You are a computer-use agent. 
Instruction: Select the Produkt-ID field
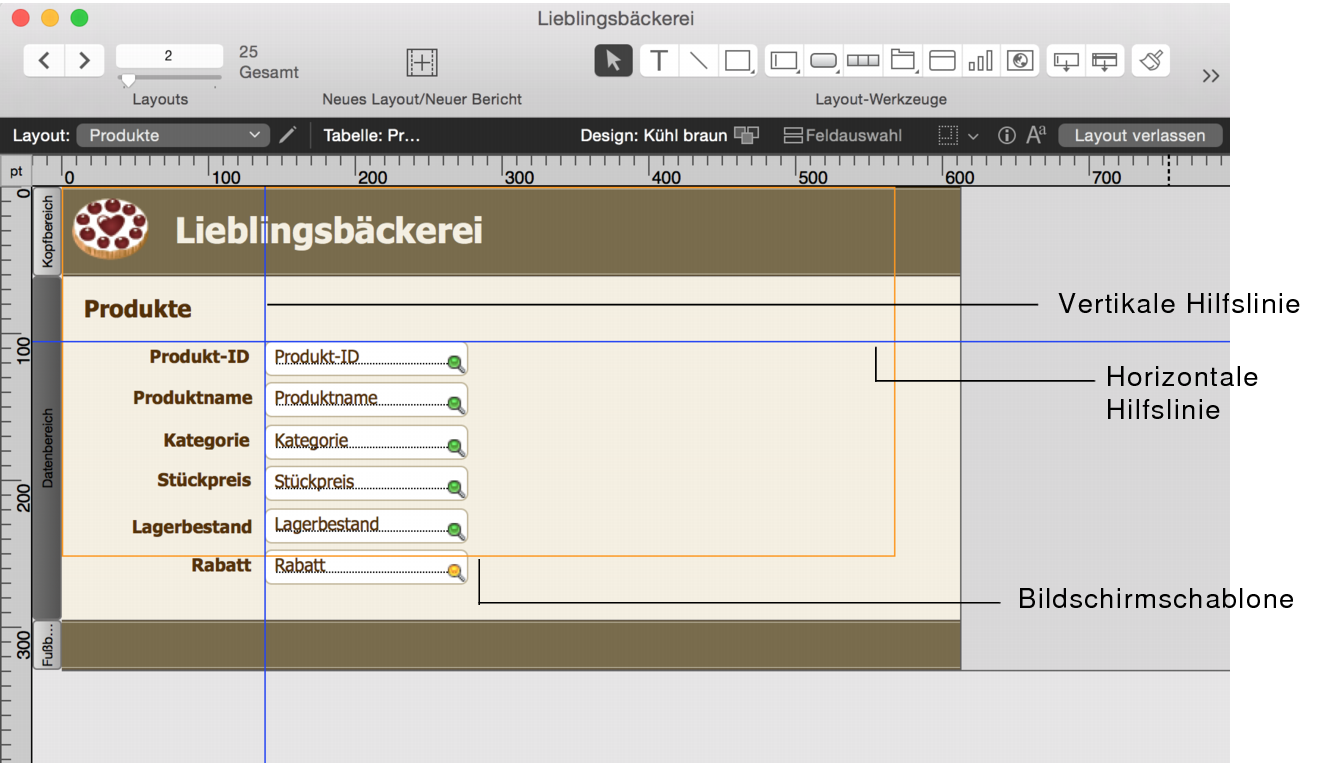[366, 358]
